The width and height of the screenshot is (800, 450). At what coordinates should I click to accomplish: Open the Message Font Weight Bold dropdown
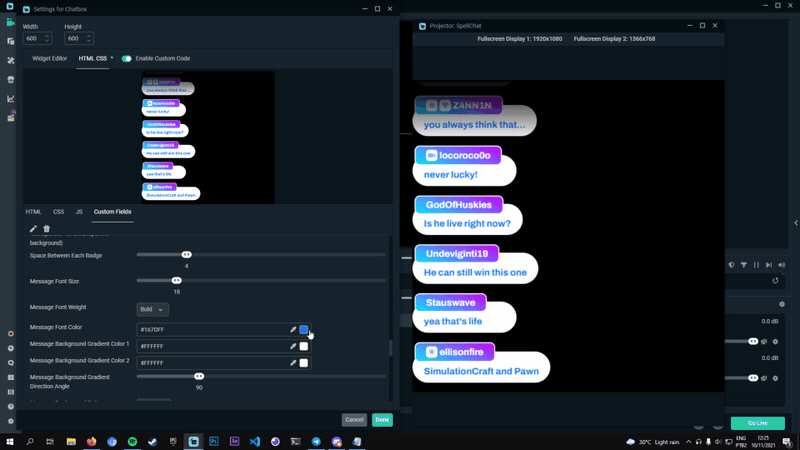[x=153, y=309]
